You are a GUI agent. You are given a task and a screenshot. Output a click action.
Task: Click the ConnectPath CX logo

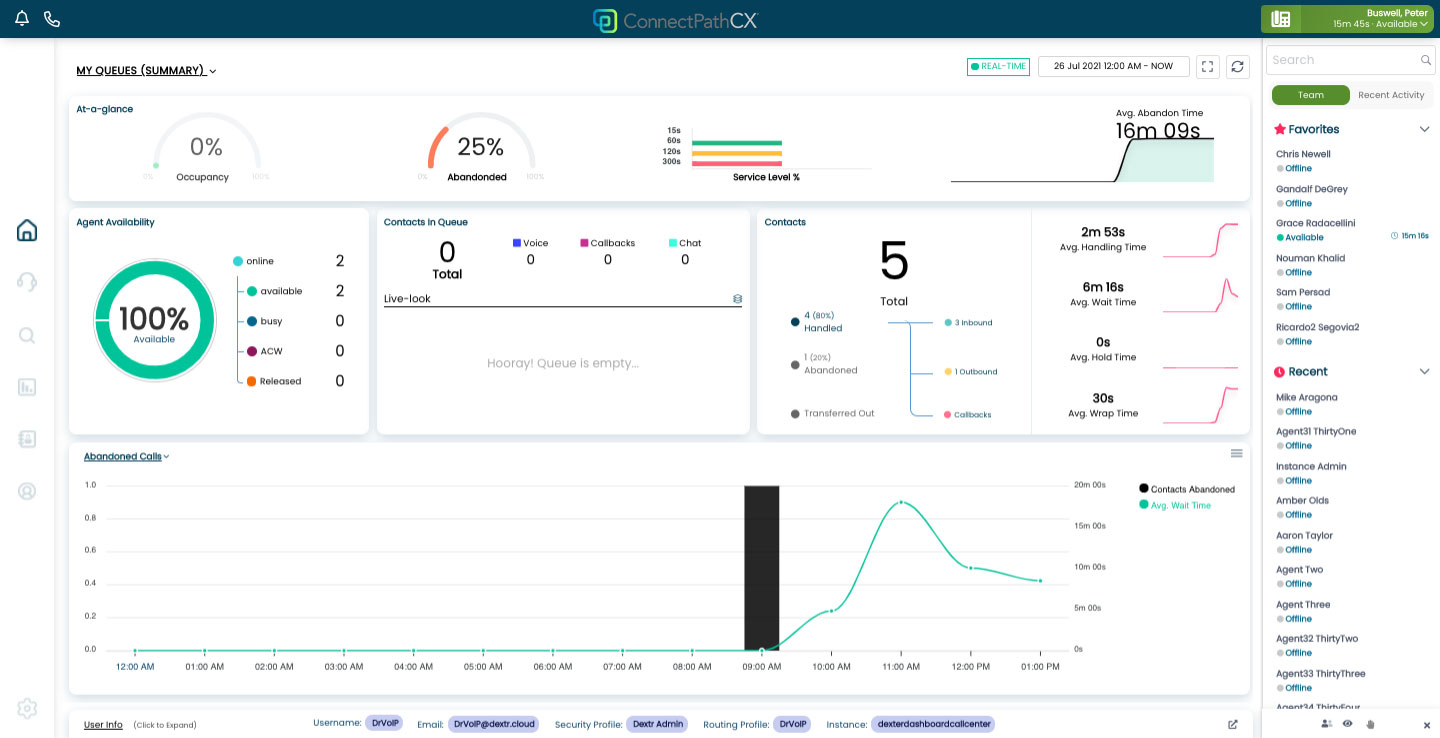[x=675, y=20]
